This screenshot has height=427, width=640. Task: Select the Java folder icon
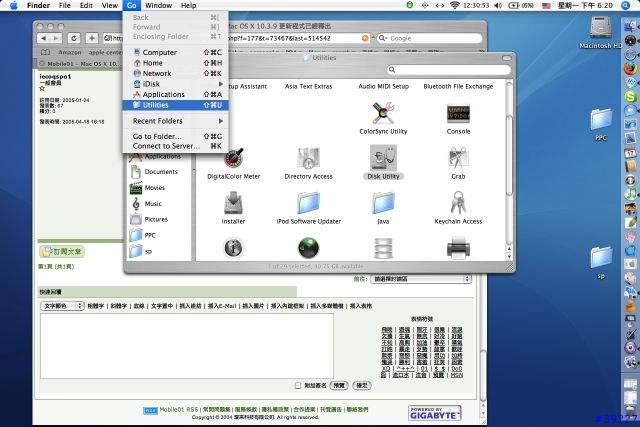point(383,203)
